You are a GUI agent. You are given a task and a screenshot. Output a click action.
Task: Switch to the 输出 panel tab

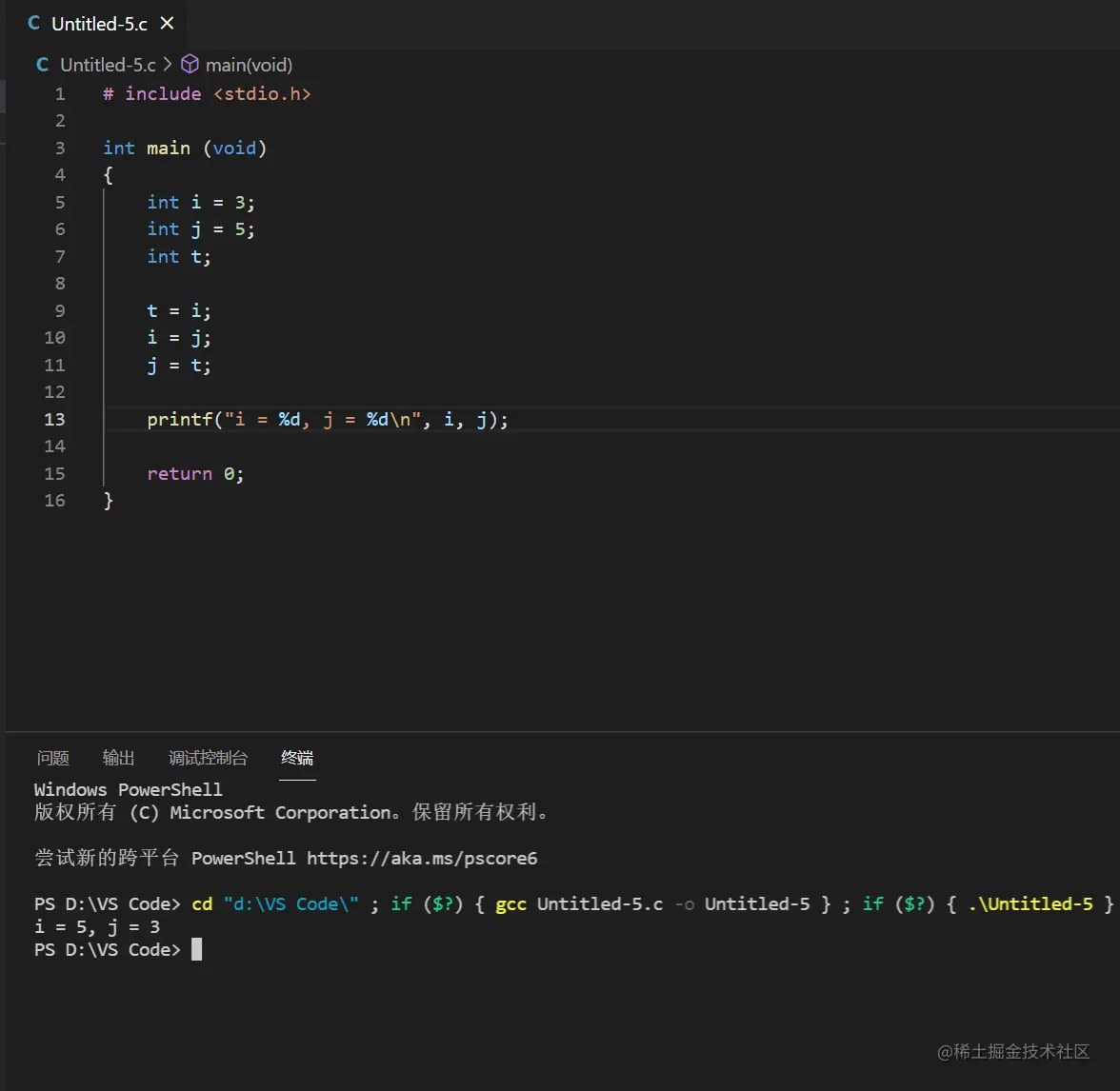coord(117,758)
